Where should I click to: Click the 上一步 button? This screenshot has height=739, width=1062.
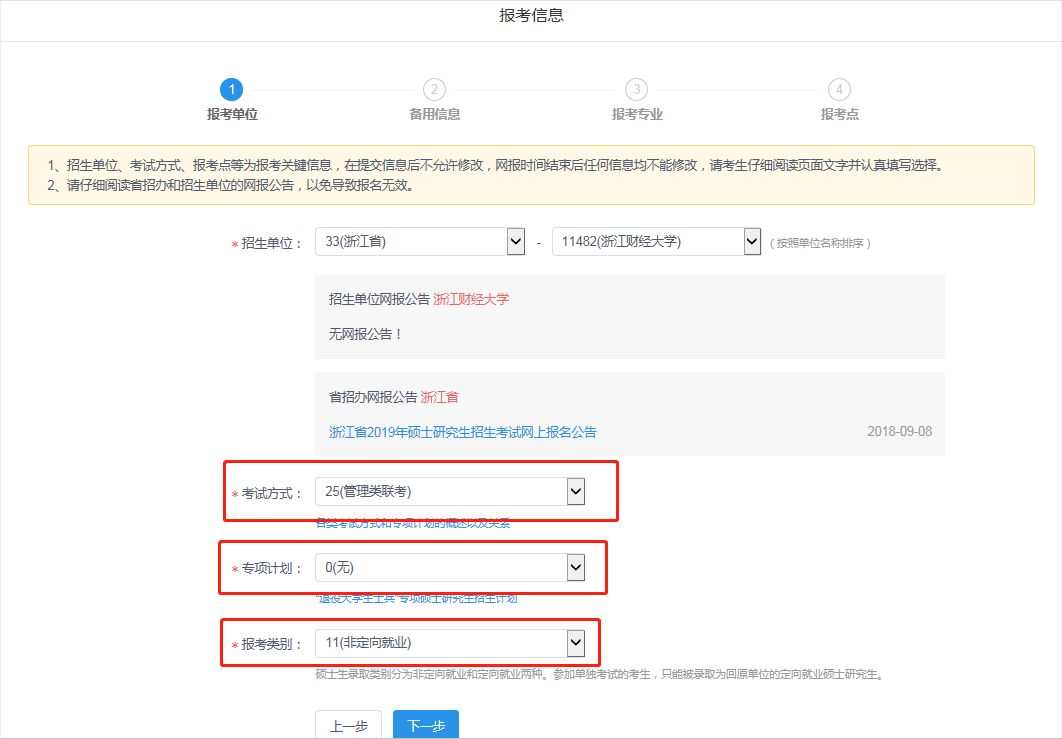tap(348, 726)
